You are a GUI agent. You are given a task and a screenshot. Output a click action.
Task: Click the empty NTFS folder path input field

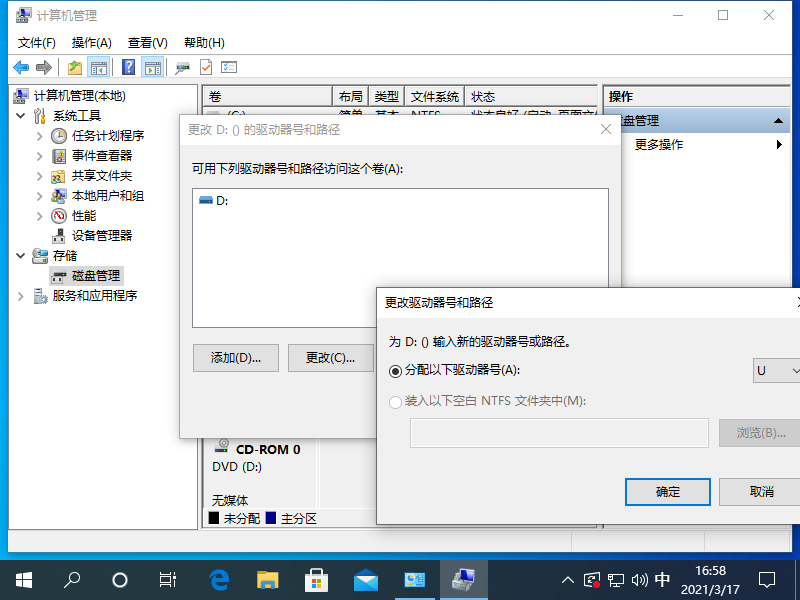[558, 433]
